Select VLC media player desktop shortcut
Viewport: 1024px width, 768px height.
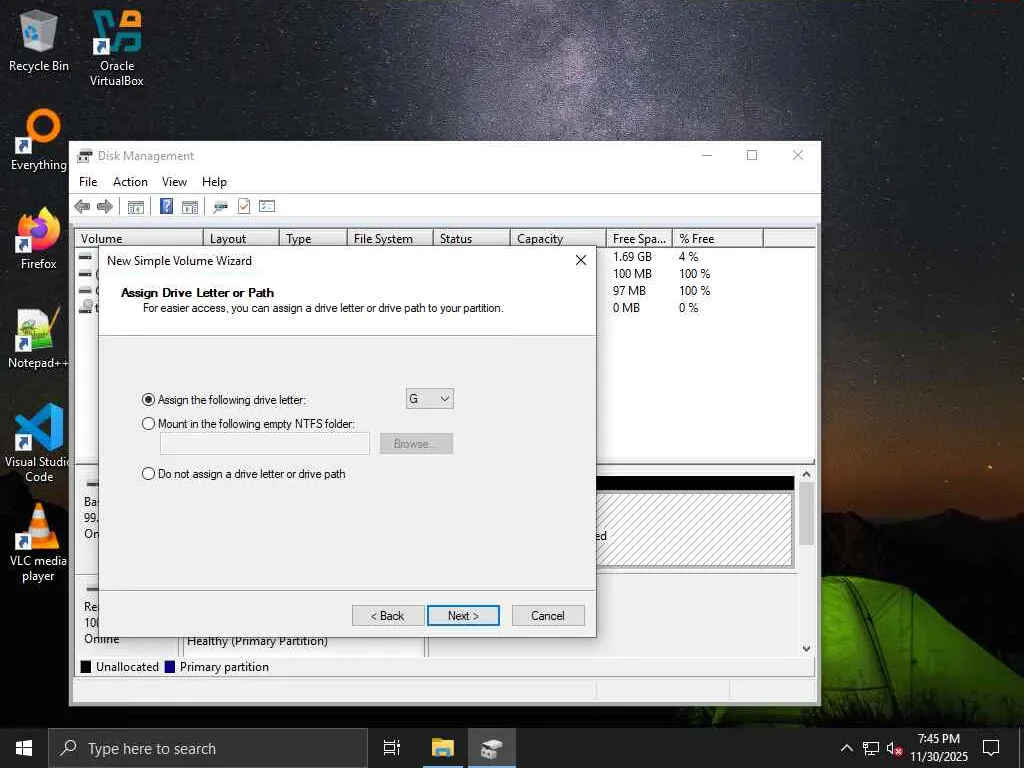39,543
